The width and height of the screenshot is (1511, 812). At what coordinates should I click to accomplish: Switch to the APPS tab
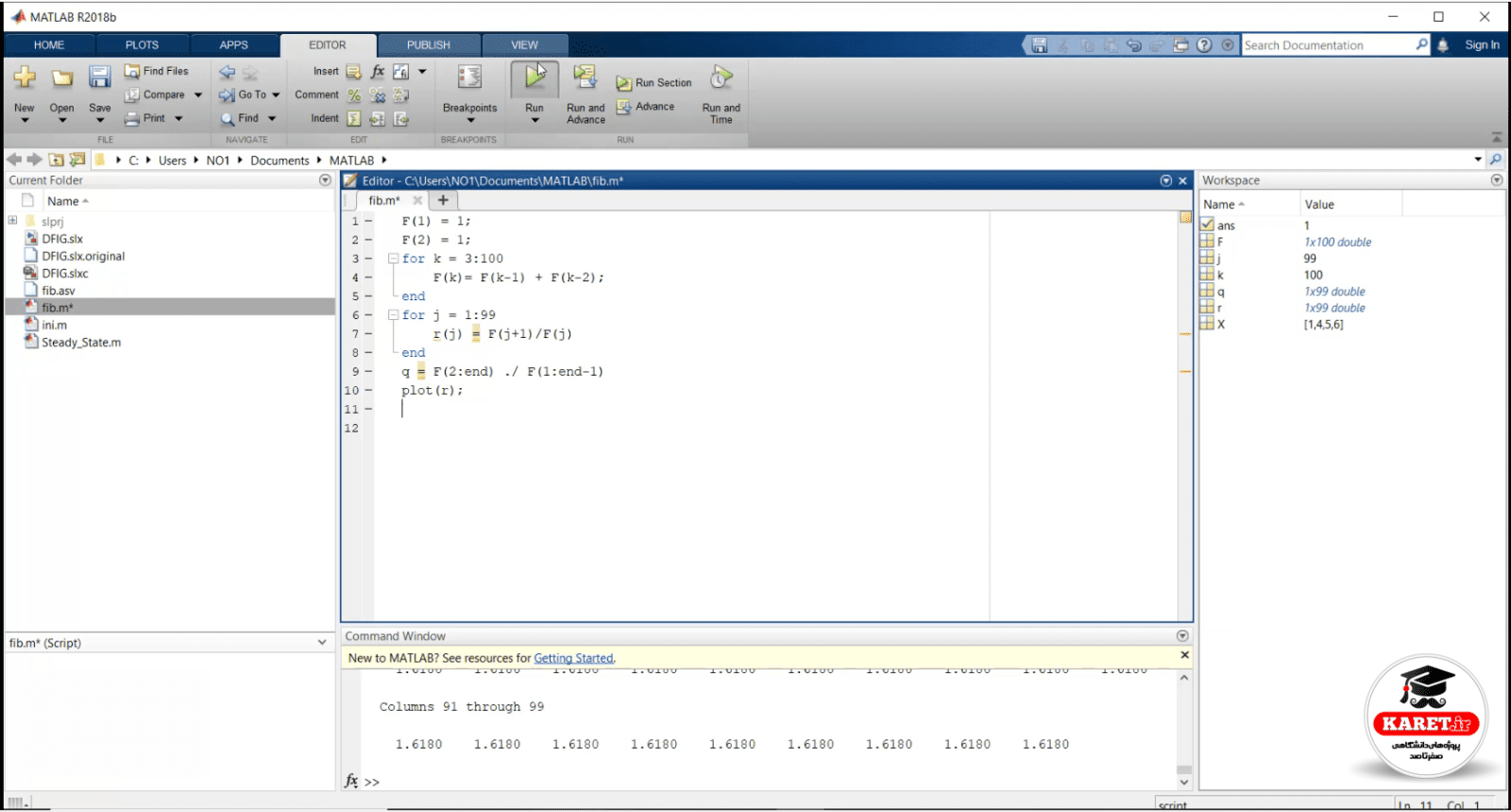233,45
